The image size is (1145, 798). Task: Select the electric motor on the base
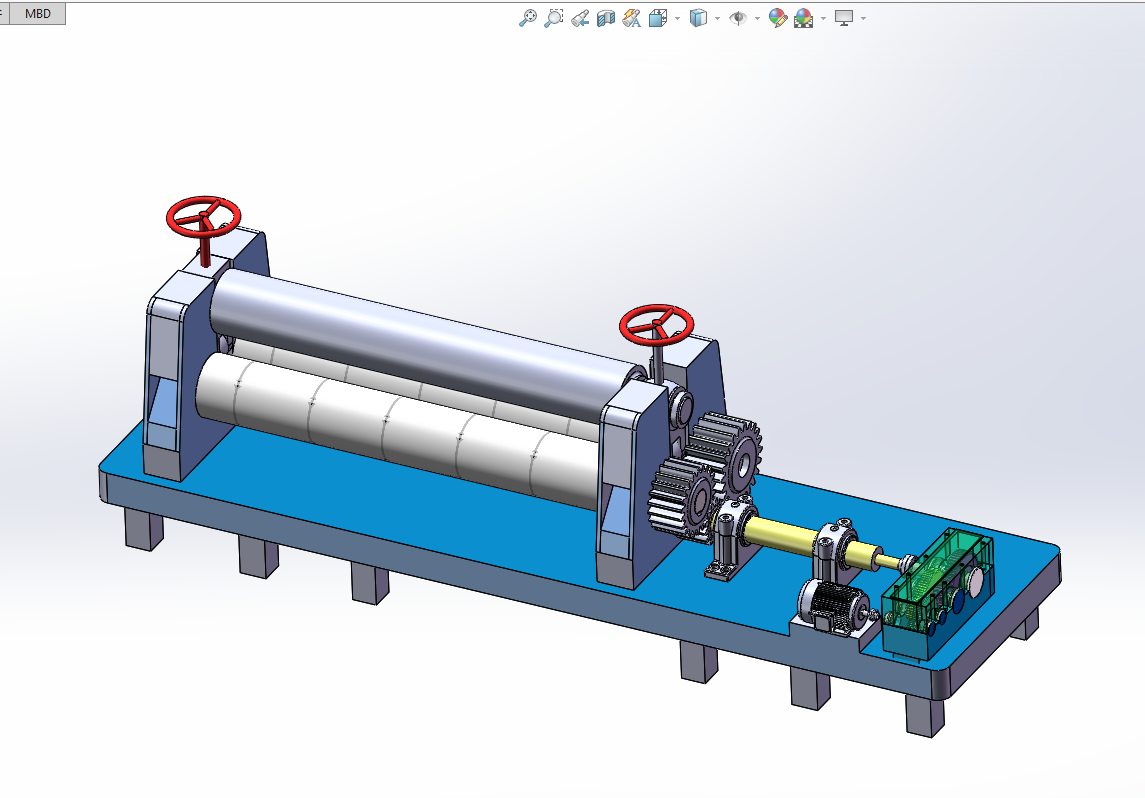click(x=834, y=605)
